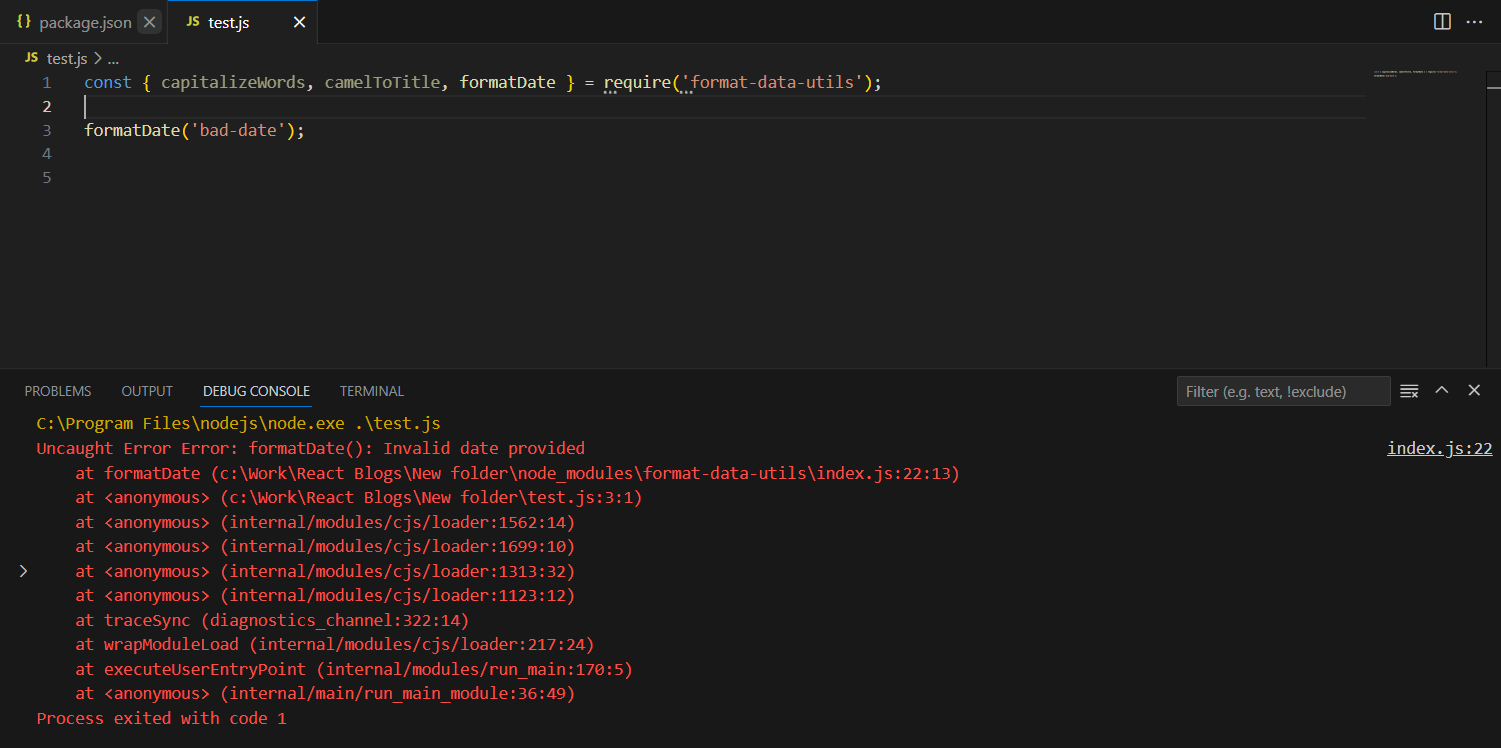The image size is (1501, 748).
Task: Open the breadcrumb ellipsis symbol segment
Action: [113, 59]
